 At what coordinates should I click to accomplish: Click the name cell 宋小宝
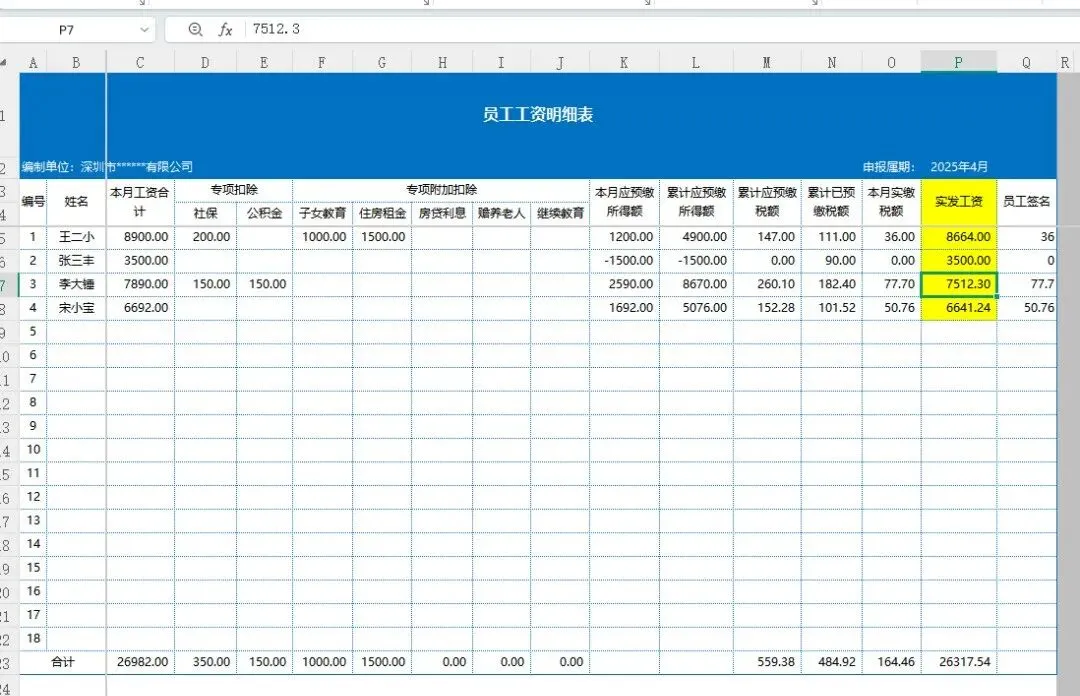click(x=76, y=307)
